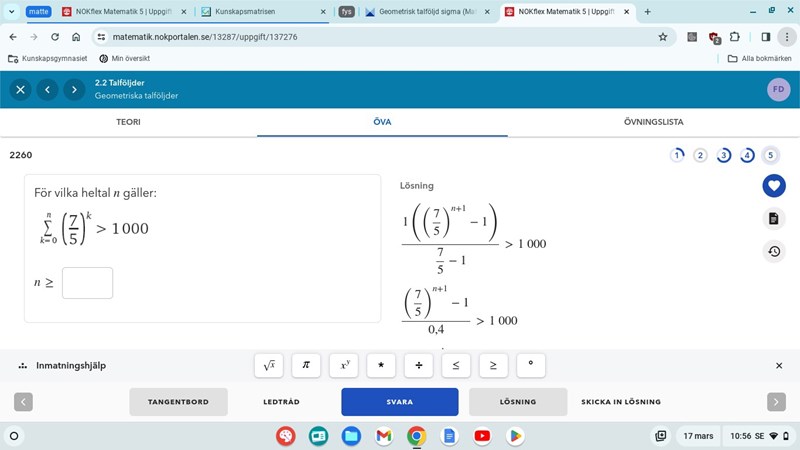The image size is (800, 450).
Task: Open the TANGENTBORD keyboard
Action: tap(178, 402)
